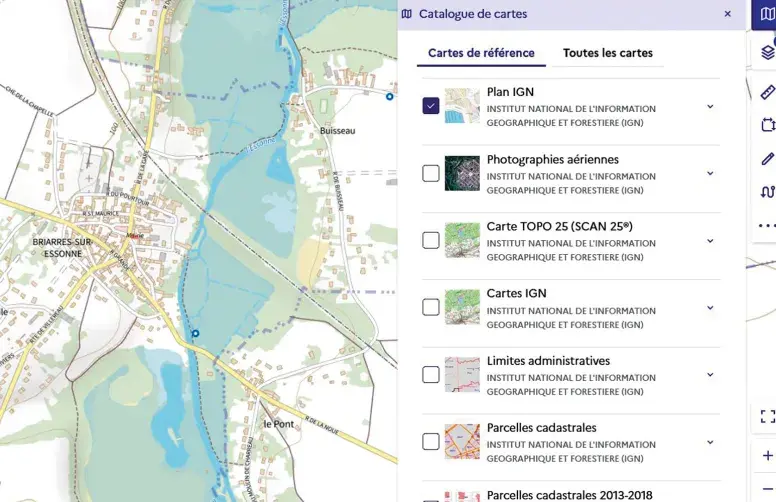Click the Plan IGN layer title
Image resolution: width=776 pixels, height=502 pixels.
click(x=510, y=92)
